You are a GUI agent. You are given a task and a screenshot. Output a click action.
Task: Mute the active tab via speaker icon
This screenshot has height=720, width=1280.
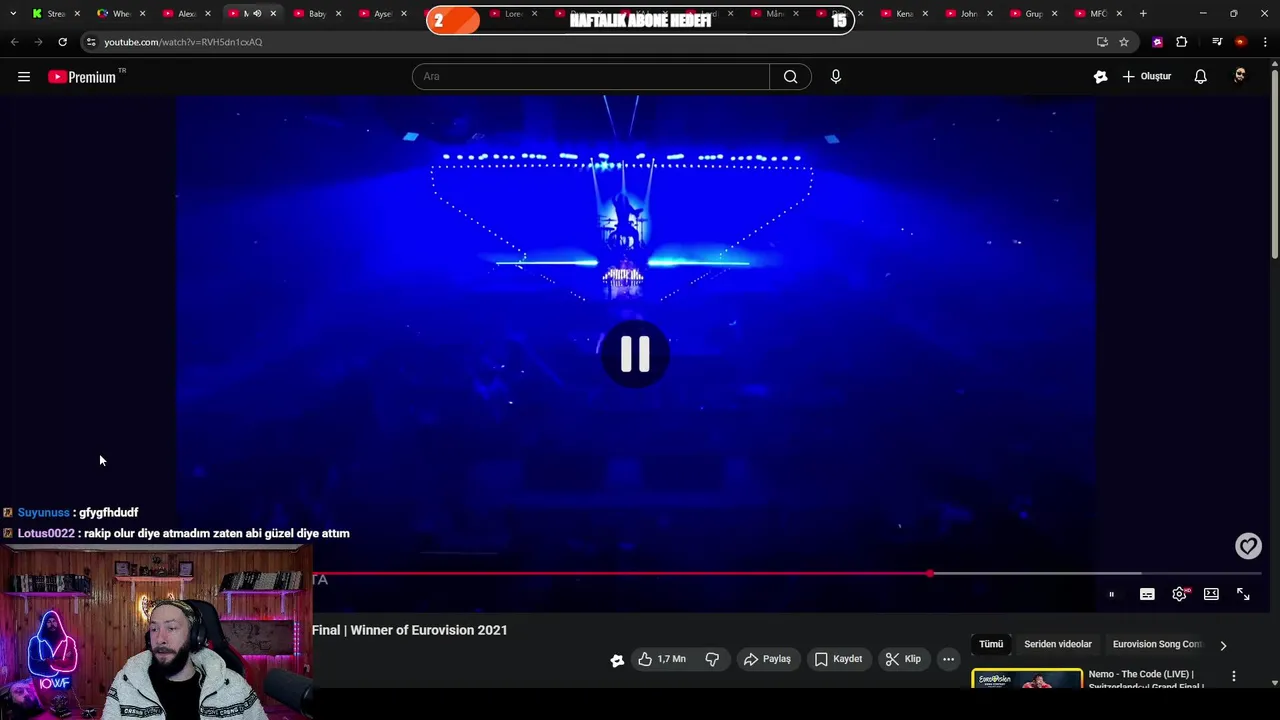[x=257, y=13]
